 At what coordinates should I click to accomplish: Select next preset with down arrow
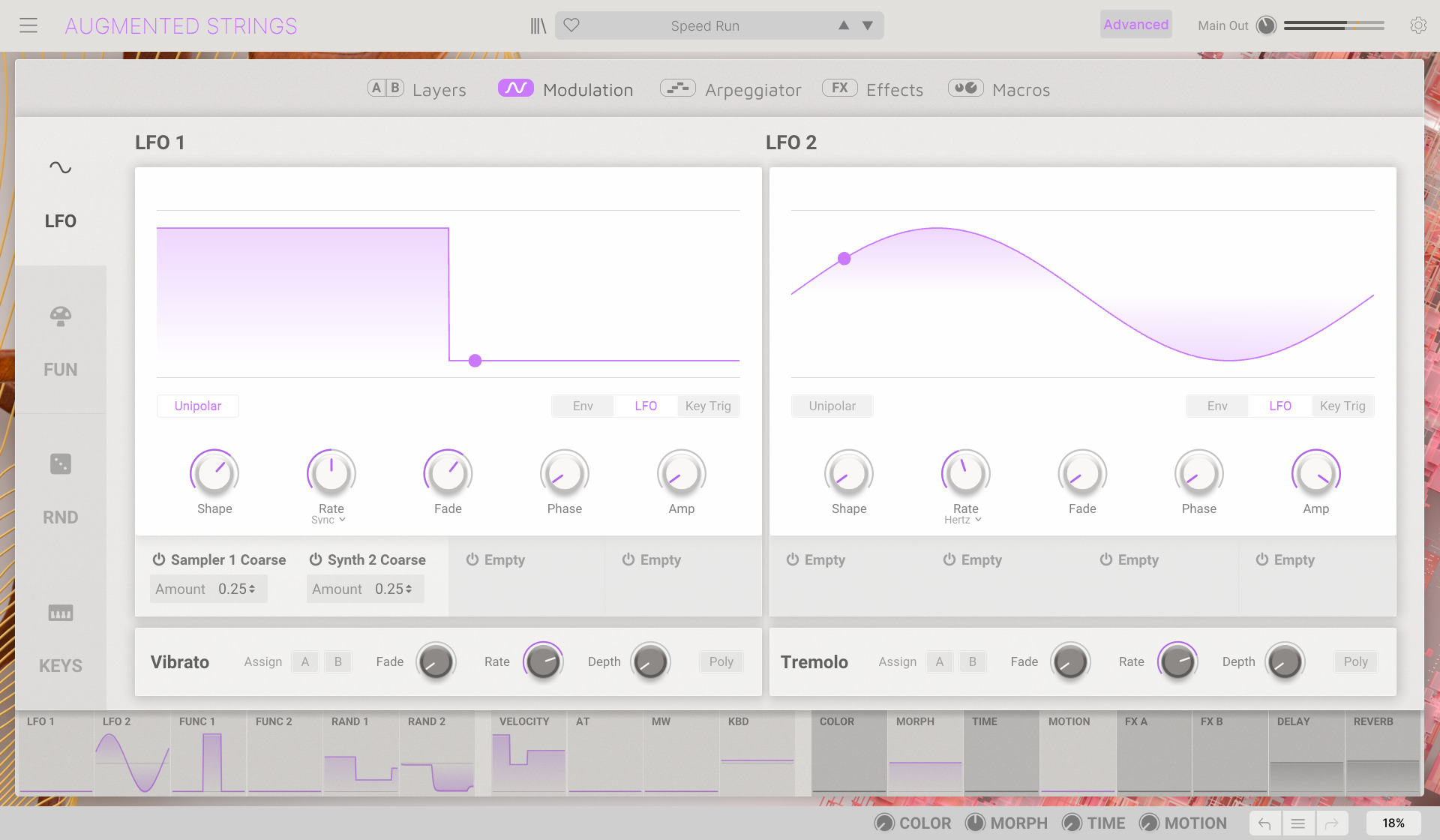pos(868,25)
